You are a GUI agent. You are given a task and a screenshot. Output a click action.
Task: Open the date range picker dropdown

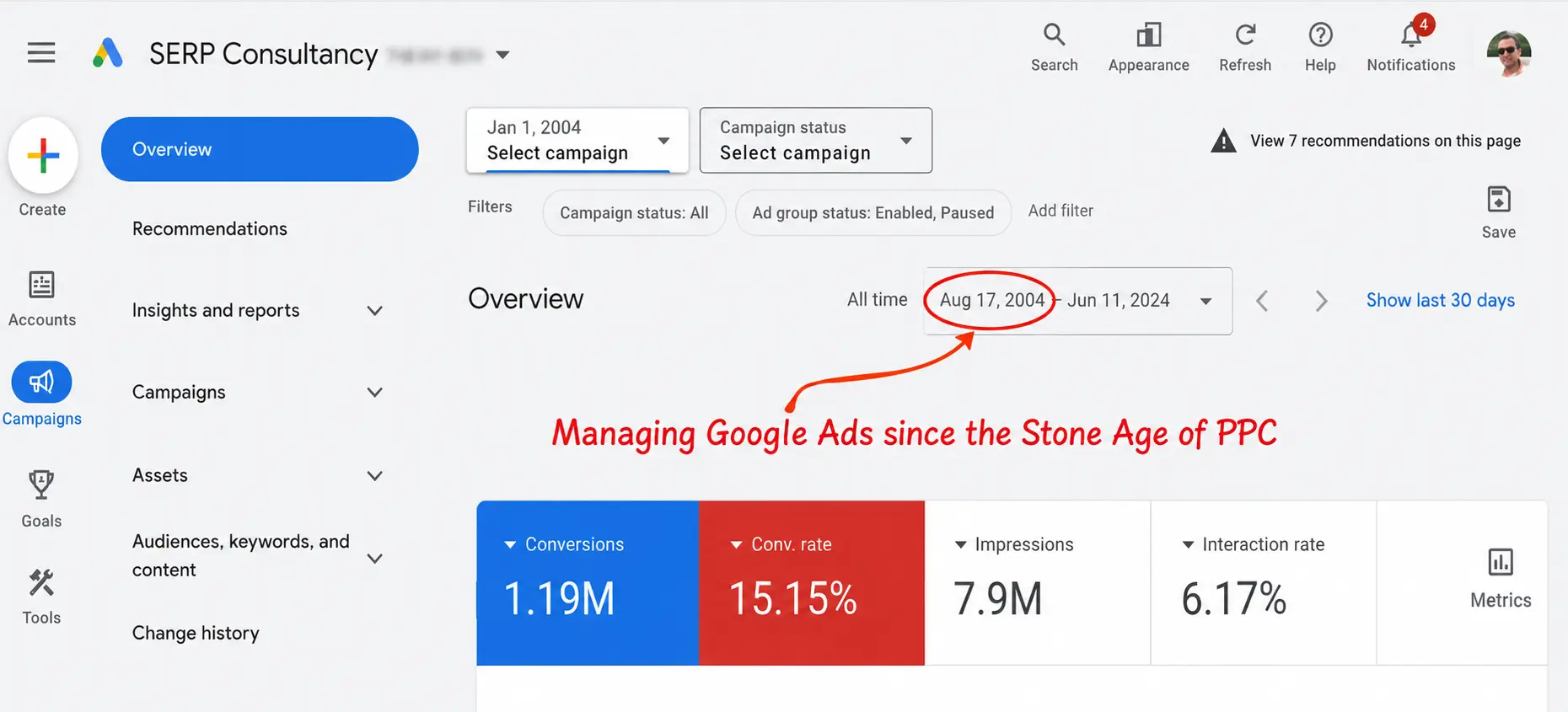coord(1078,301)
